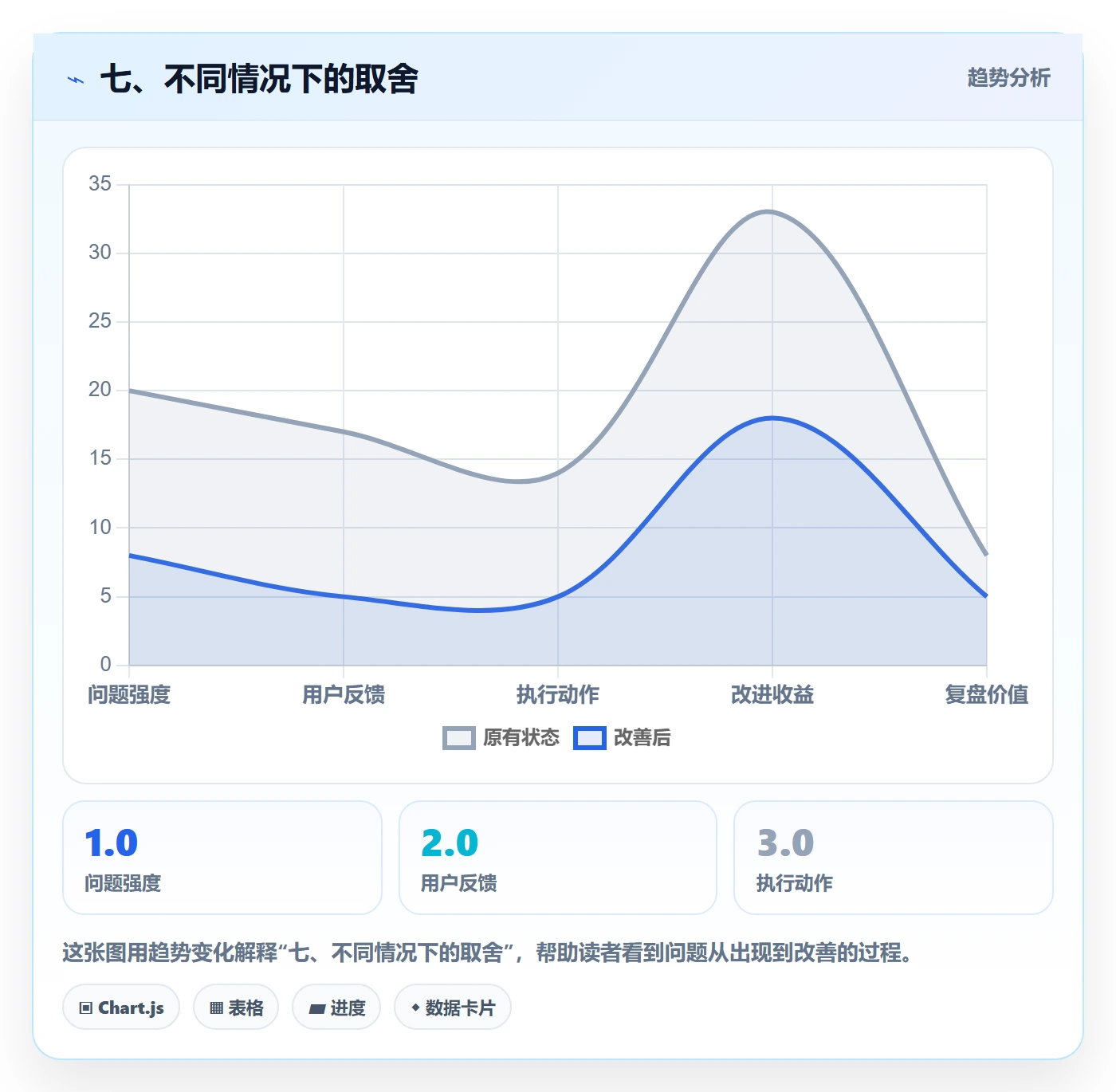1116x1092 pixels.
Task: Click the 表格 chip grid icon
Action: pos(216,1008)
